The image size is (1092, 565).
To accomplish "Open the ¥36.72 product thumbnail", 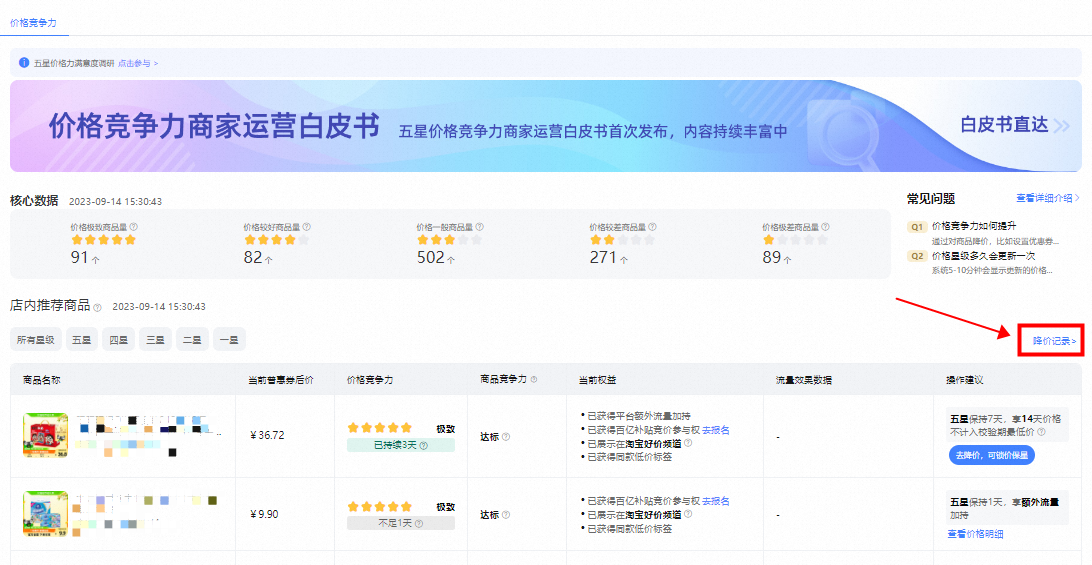I will pyautogui.click(x=45, y=436).
